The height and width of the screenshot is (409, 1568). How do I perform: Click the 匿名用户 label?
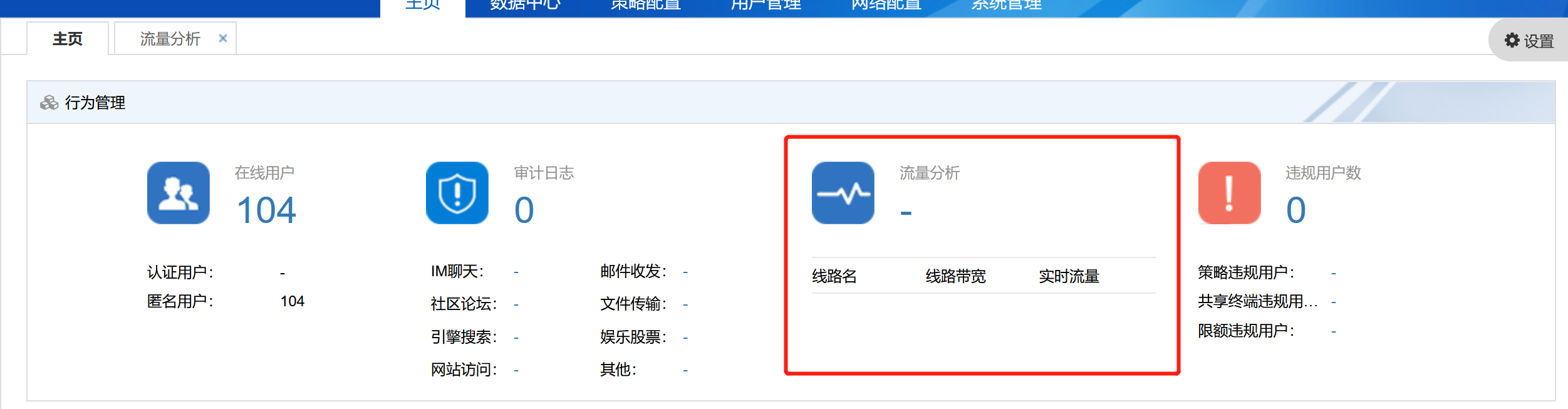[180, 301]
